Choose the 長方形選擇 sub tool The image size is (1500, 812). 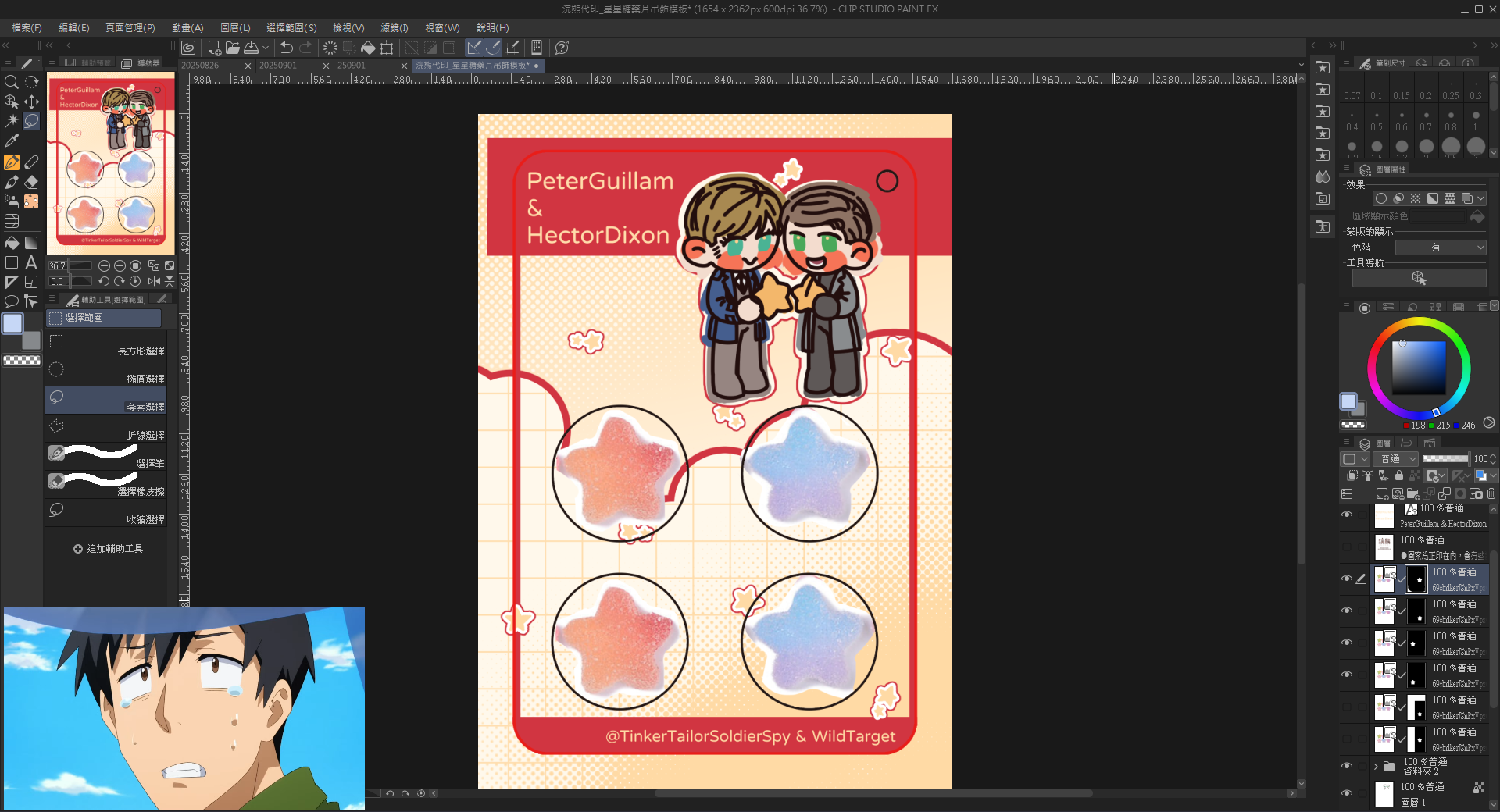pyautogui.click(x=105, y=344)
